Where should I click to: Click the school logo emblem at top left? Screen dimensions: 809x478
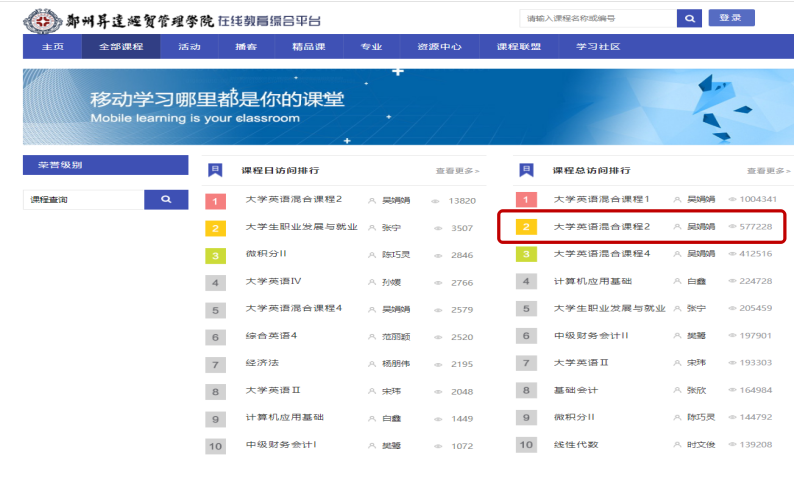click(x=40, y=19)
